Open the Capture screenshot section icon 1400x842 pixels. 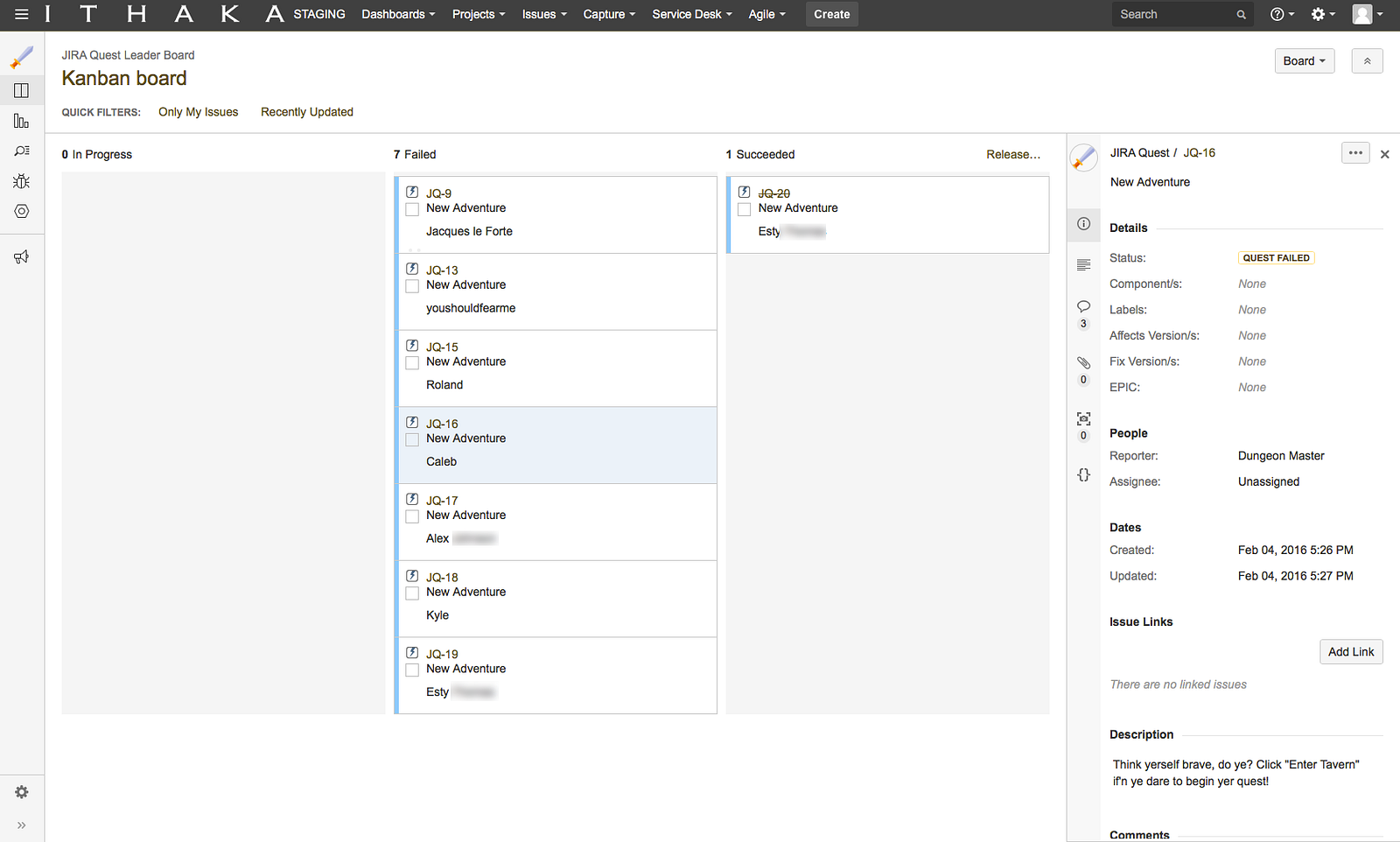[x=1083, y=418]
